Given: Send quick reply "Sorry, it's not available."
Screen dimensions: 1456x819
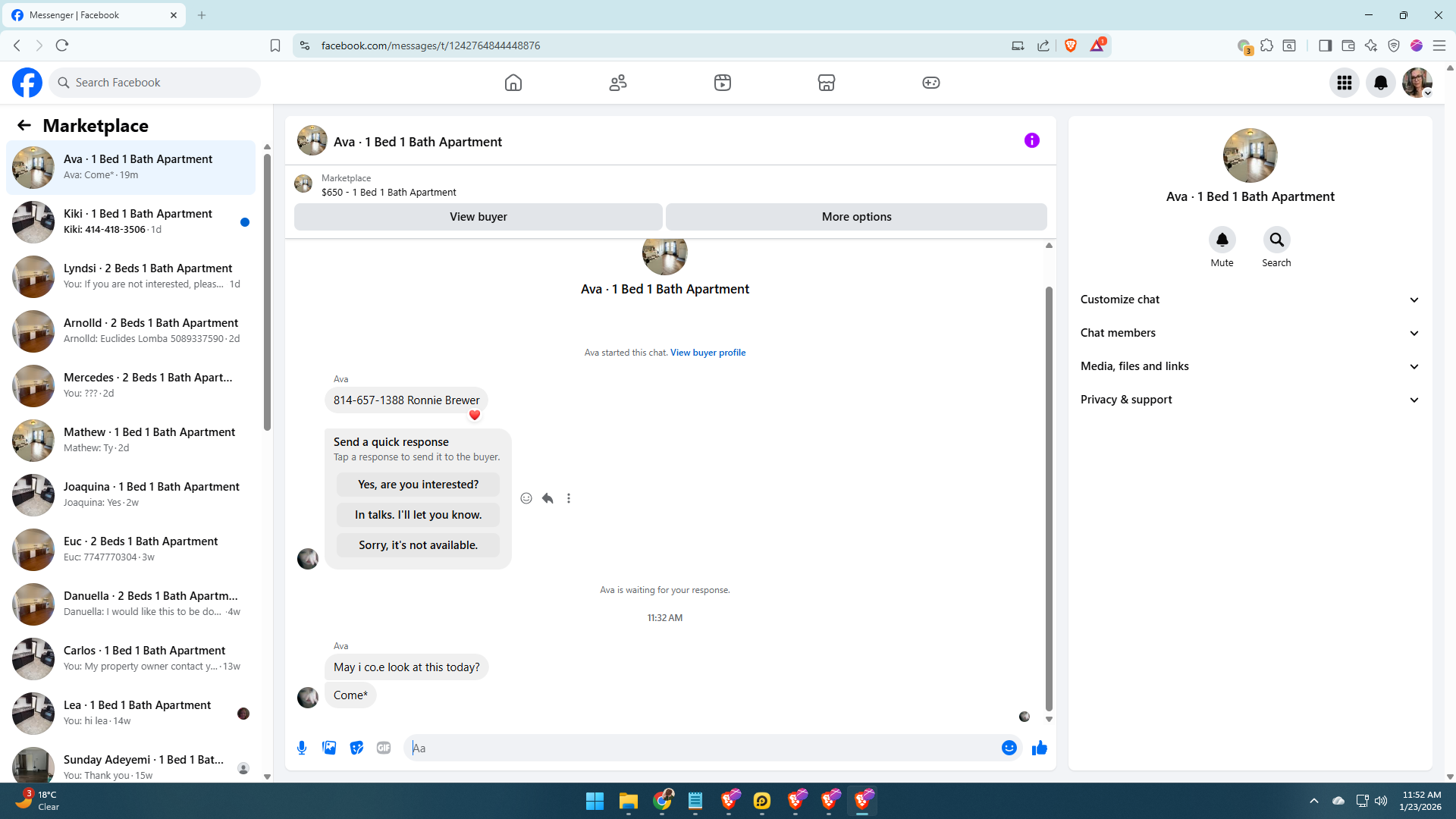Looking at the screenshot, I should pos(418,545).
